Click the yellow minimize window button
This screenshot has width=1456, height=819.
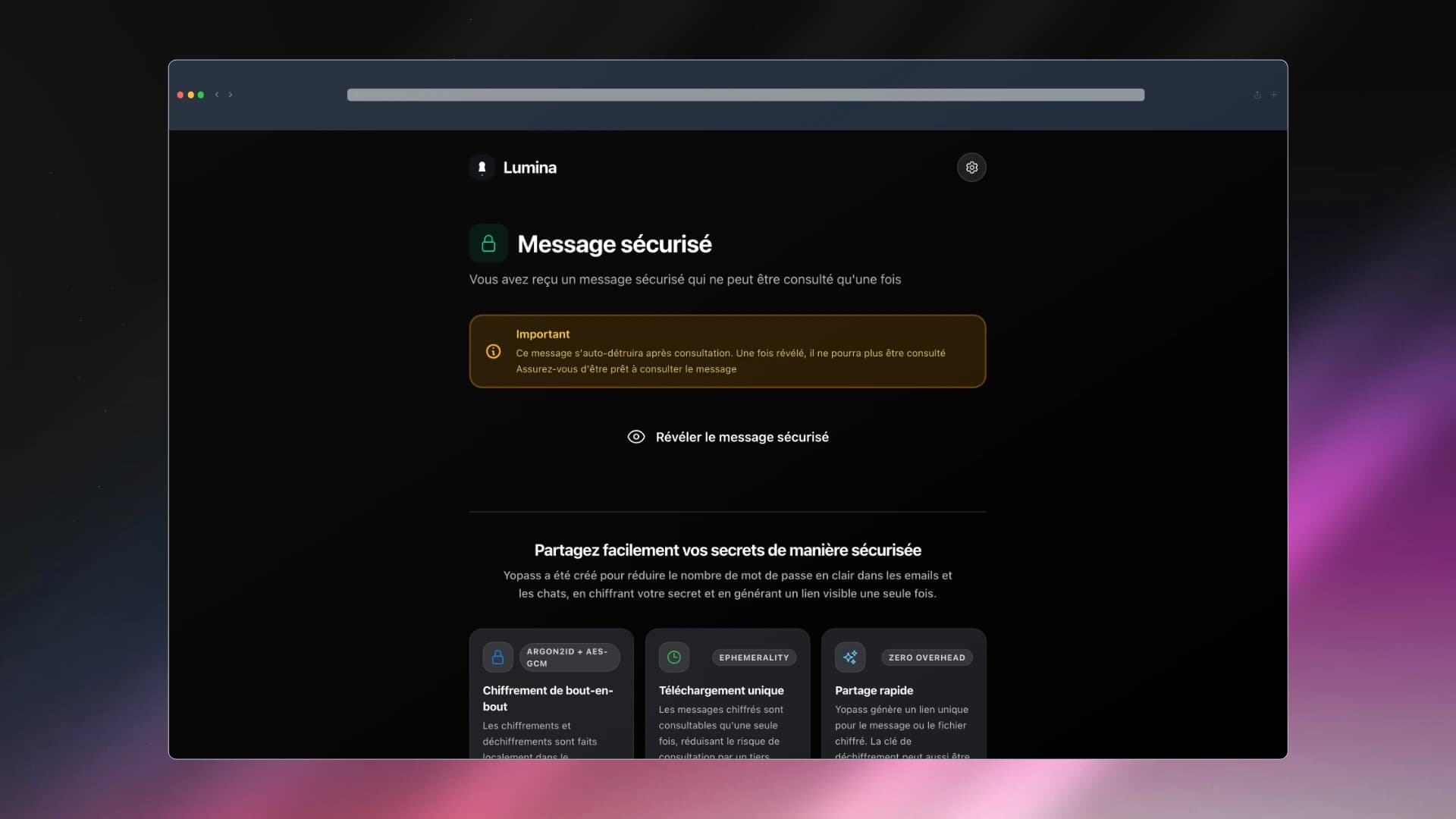click(190, 95)
